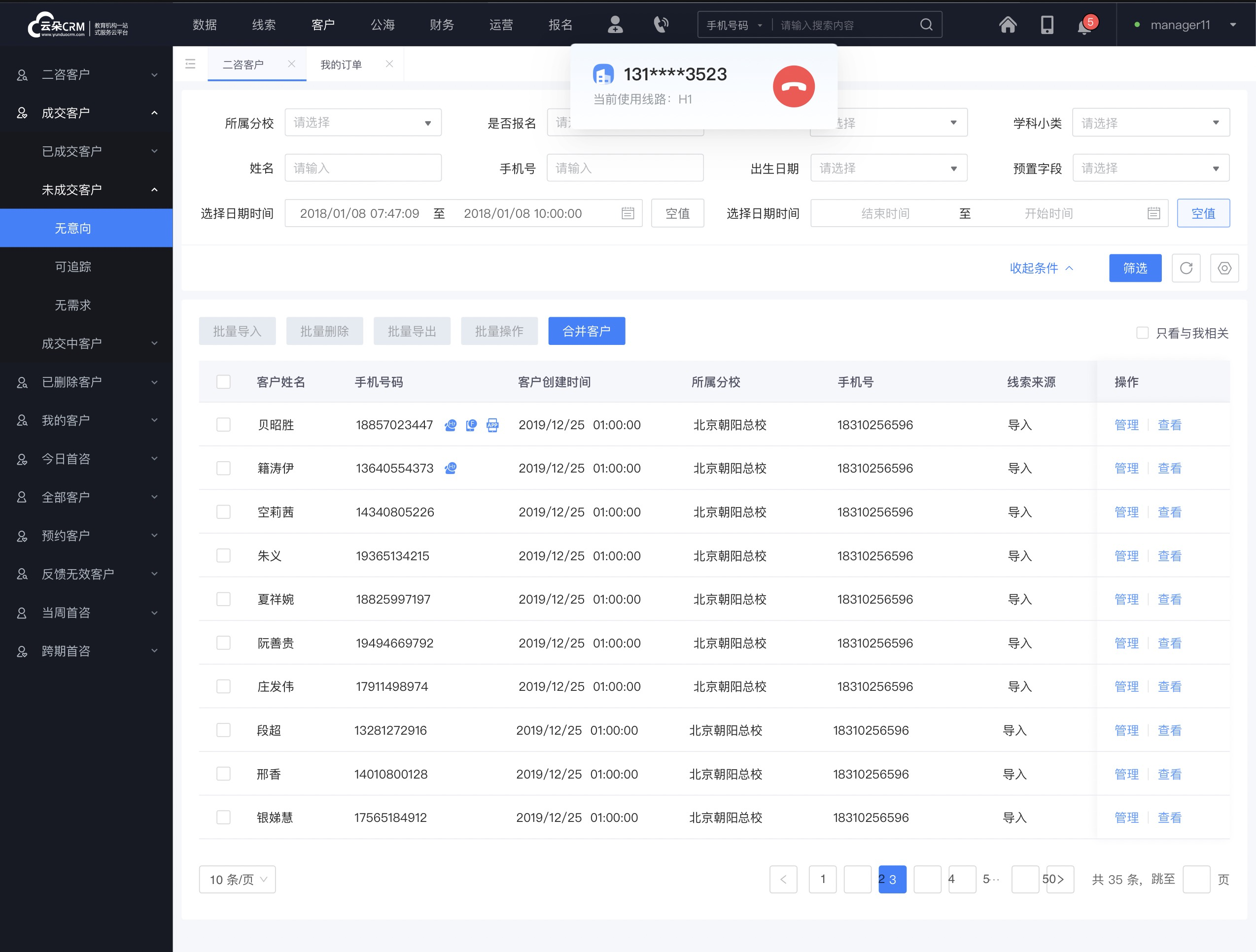Click the 合并客户 button
1256x952 pixels.
(587, 330)
